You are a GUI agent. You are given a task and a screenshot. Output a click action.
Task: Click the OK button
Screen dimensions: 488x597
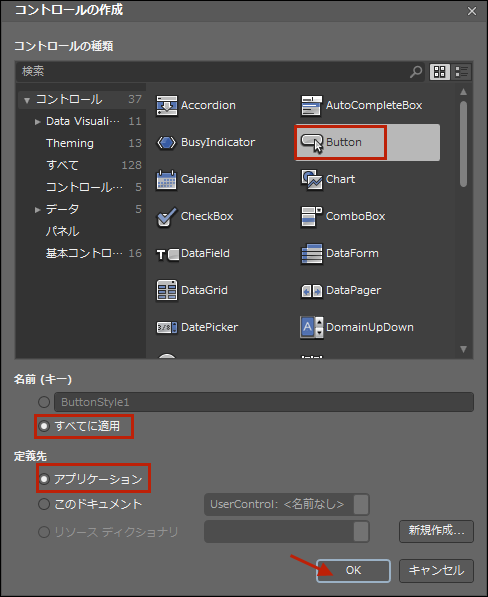353,570
